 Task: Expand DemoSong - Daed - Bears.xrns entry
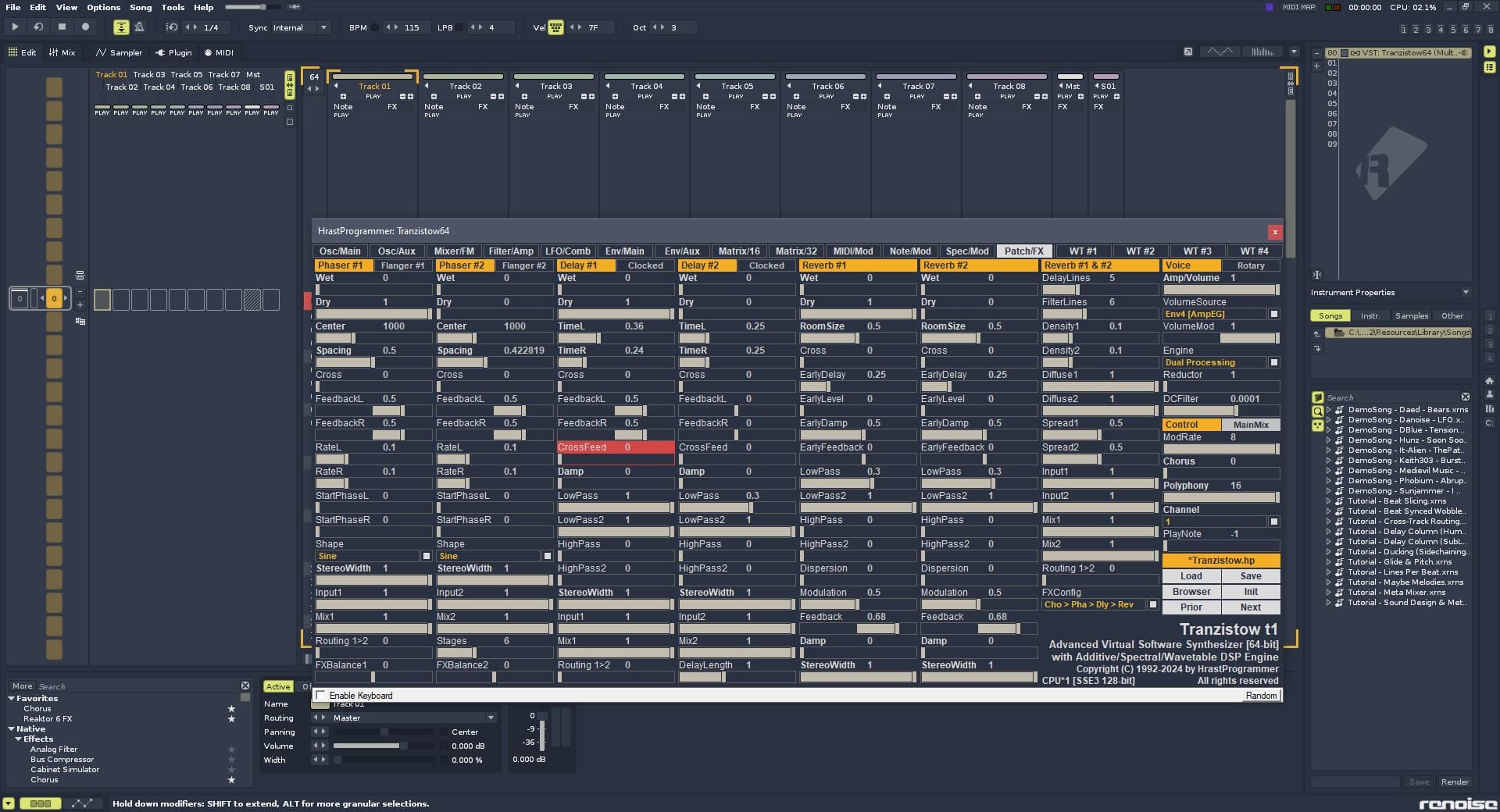tap(1328, 409)
